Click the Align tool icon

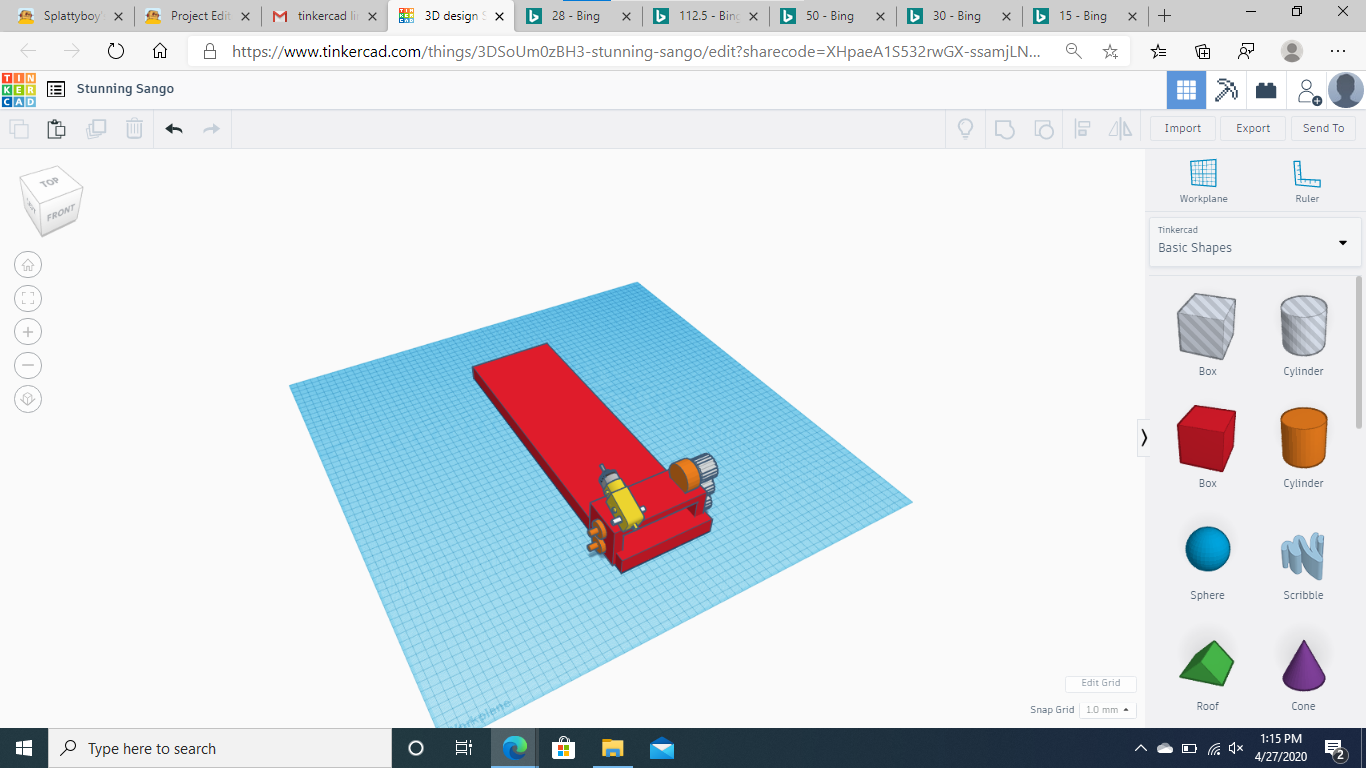point(1082,129)
